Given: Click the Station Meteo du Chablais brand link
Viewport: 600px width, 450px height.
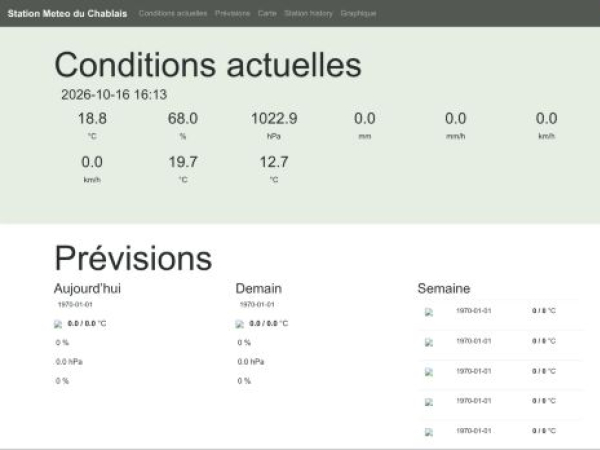Looking at the screenshot, I should coord(67,13).
